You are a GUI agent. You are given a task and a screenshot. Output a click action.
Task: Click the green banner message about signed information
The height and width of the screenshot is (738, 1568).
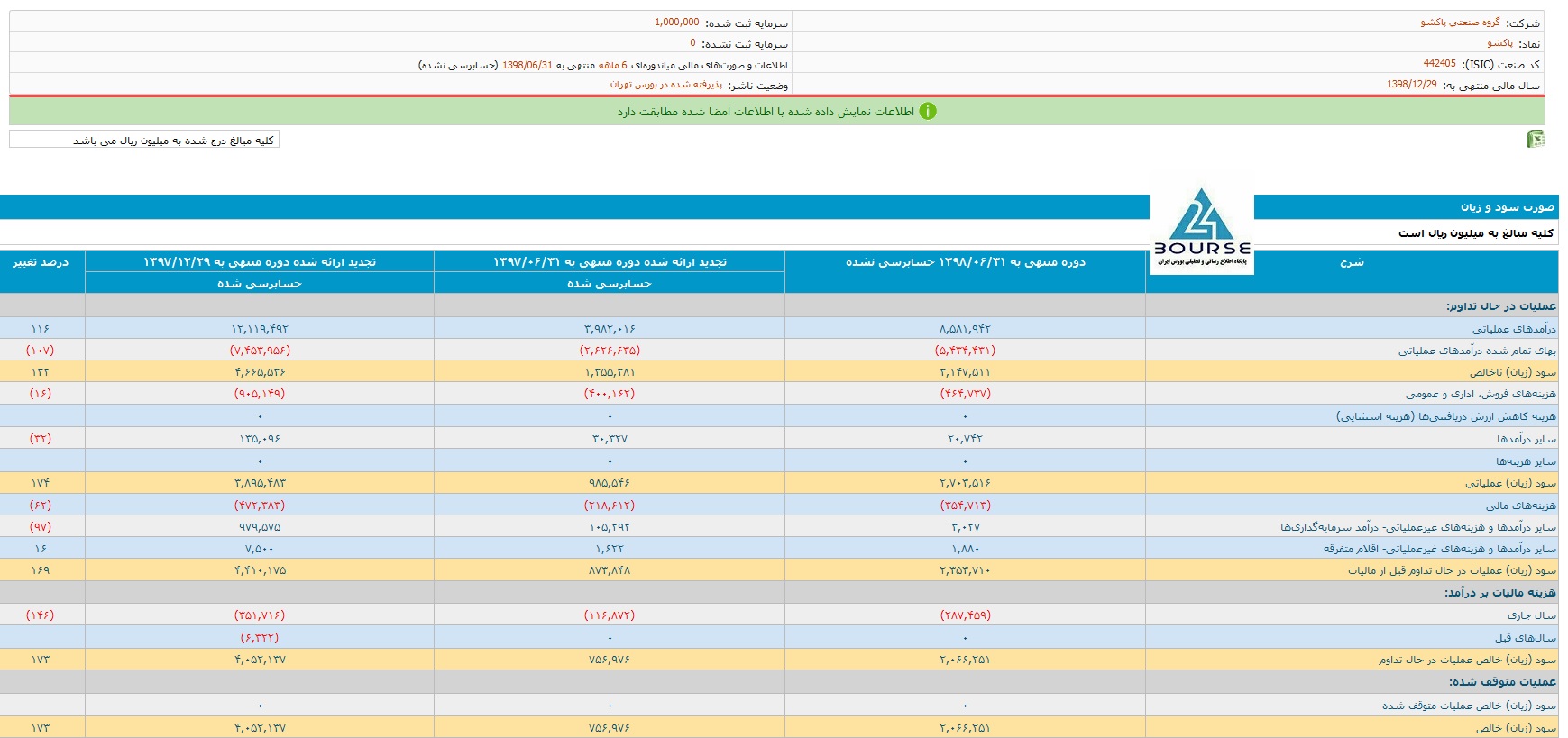[766, 112]
